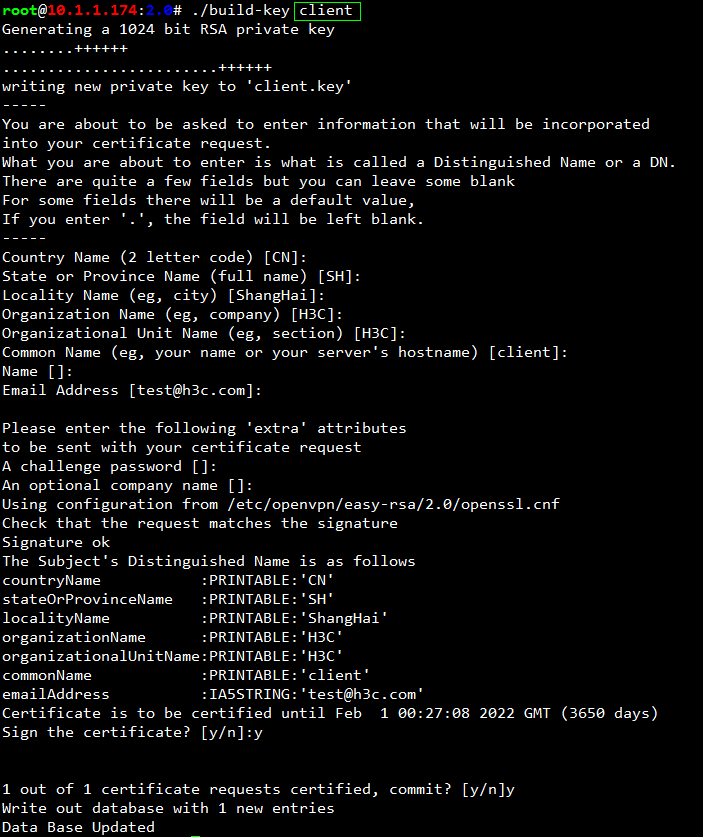703x837 pixels.
Task: Click the highlighted 'client' argument box
Action: (x=327, y=11)
